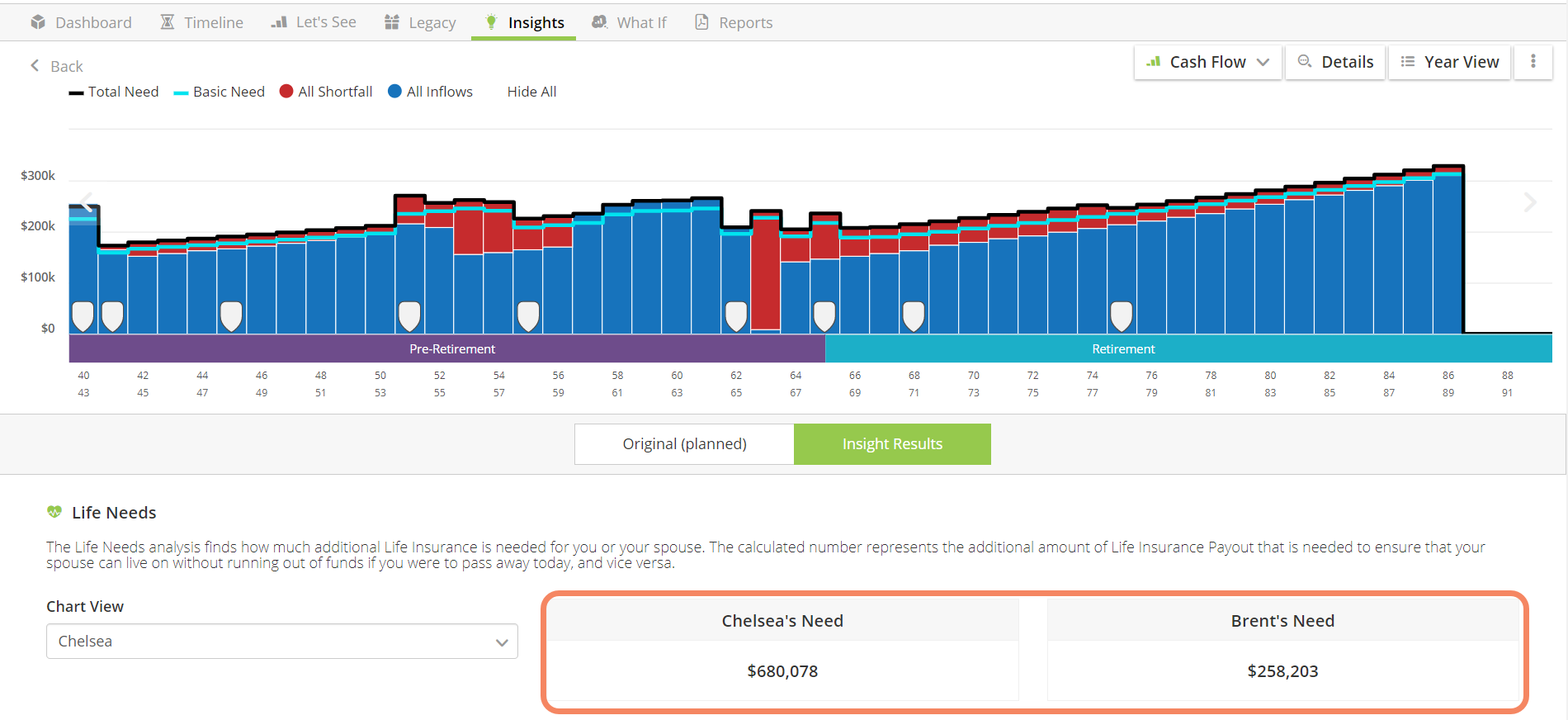Image resolution: width=1568 pixels, height=720 pixels.
Task: Click the Back arrow chevron icon
Action: point(35,65)
